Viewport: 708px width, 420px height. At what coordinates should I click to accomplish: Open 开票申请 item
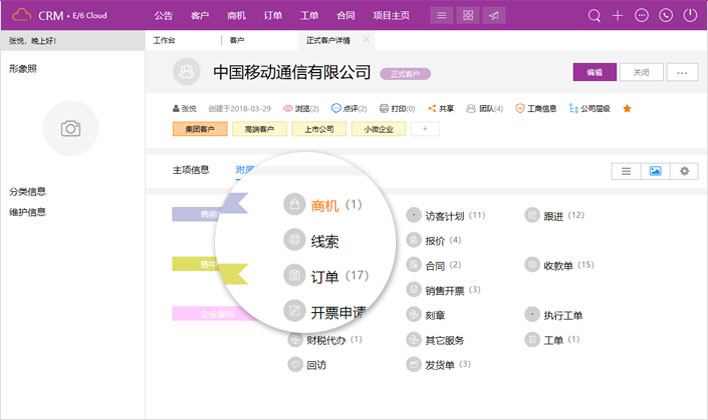(325, 311)
